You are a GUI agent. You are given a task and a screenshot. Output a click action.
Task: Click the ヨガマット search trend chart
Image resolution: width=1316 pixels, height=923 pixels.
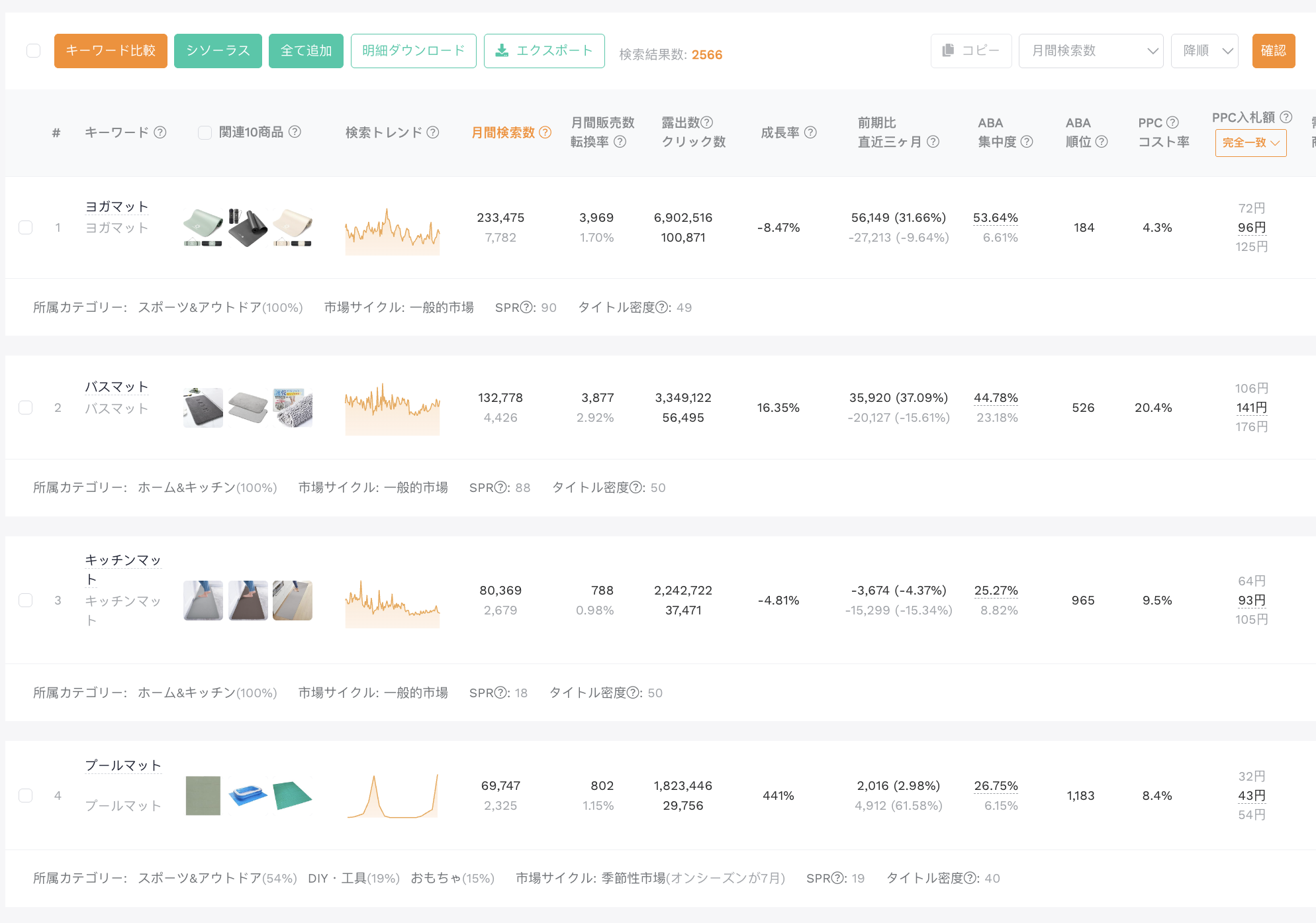pos(393,231)
